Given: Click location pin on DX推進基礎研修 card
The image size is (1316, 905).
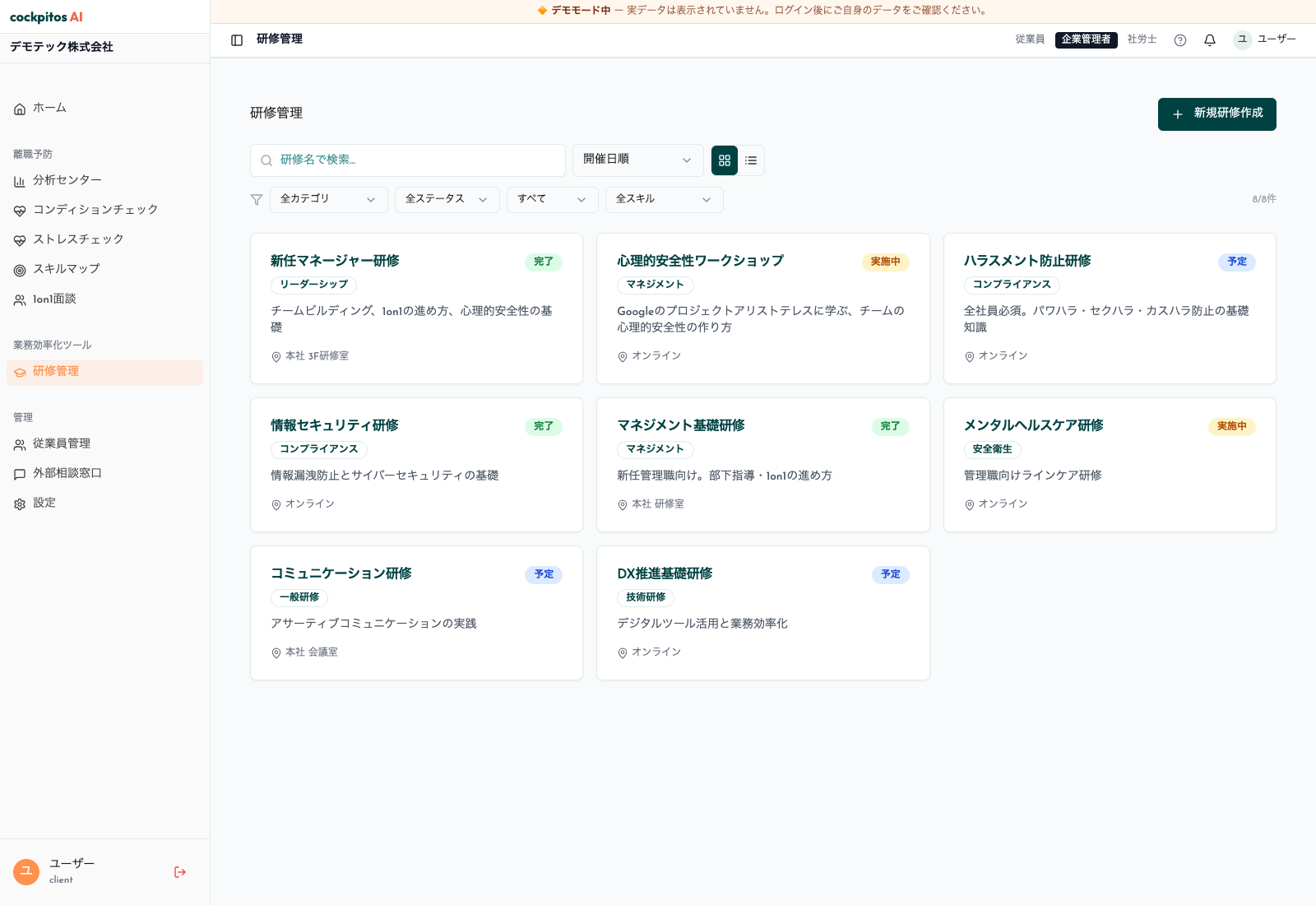Looking at the screenshot, I should click(x=623, y=652).
